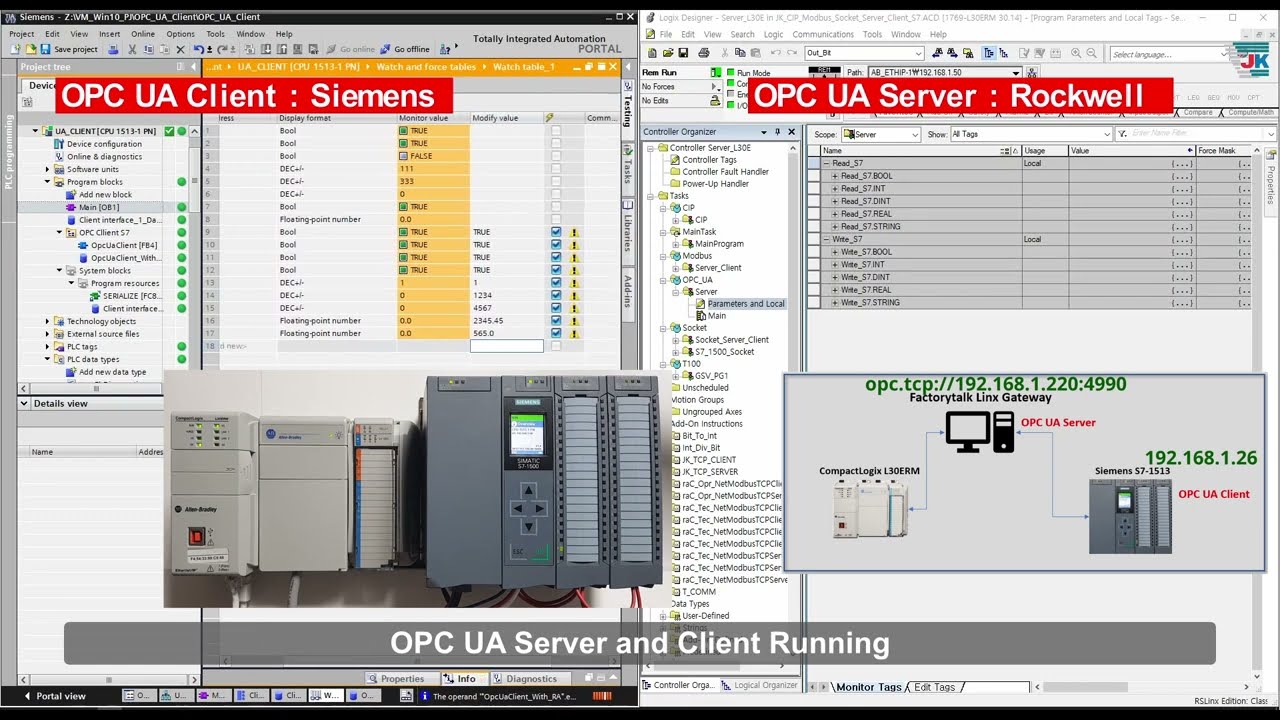
Task: Click the lock icon beside No Edits
Action: [715, 100]
